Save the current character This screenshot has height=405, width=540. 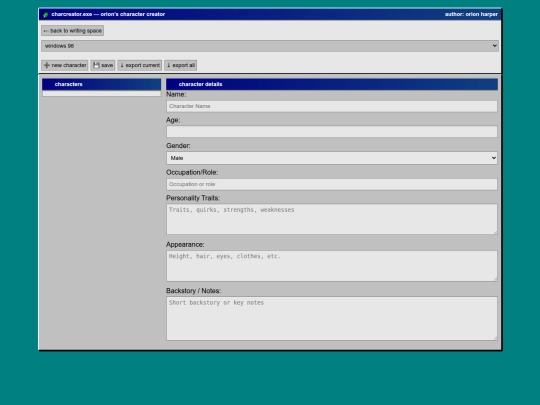point(103,65)
